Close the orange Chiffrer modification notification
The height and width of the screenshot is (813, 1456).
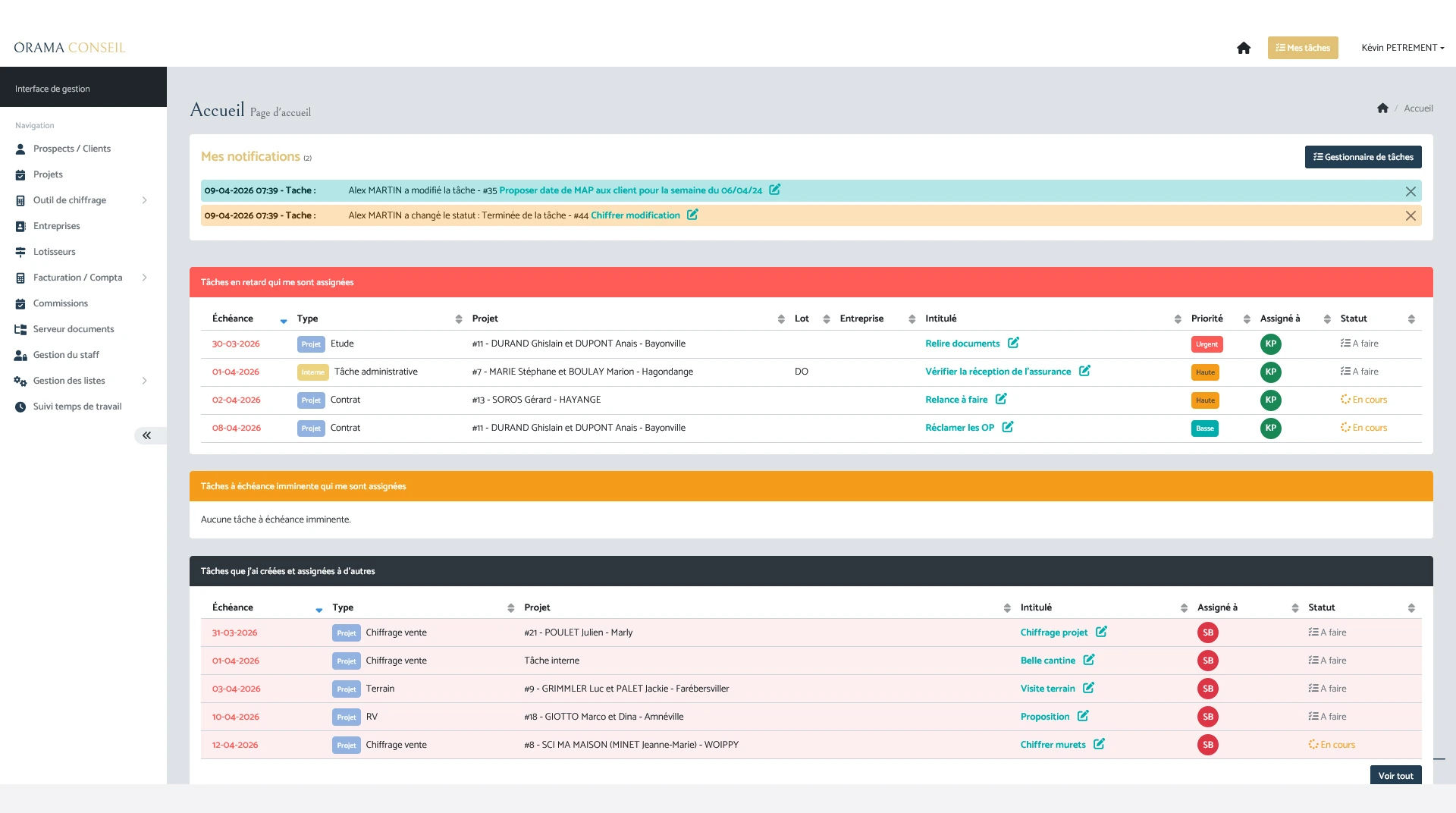1410,215
